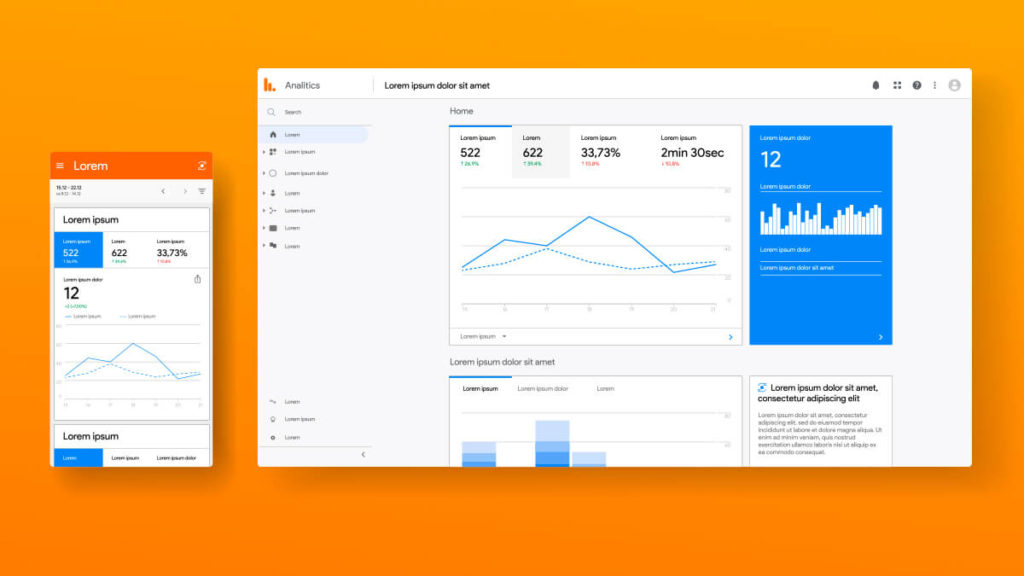Click the home icon in sidebar

273,134
